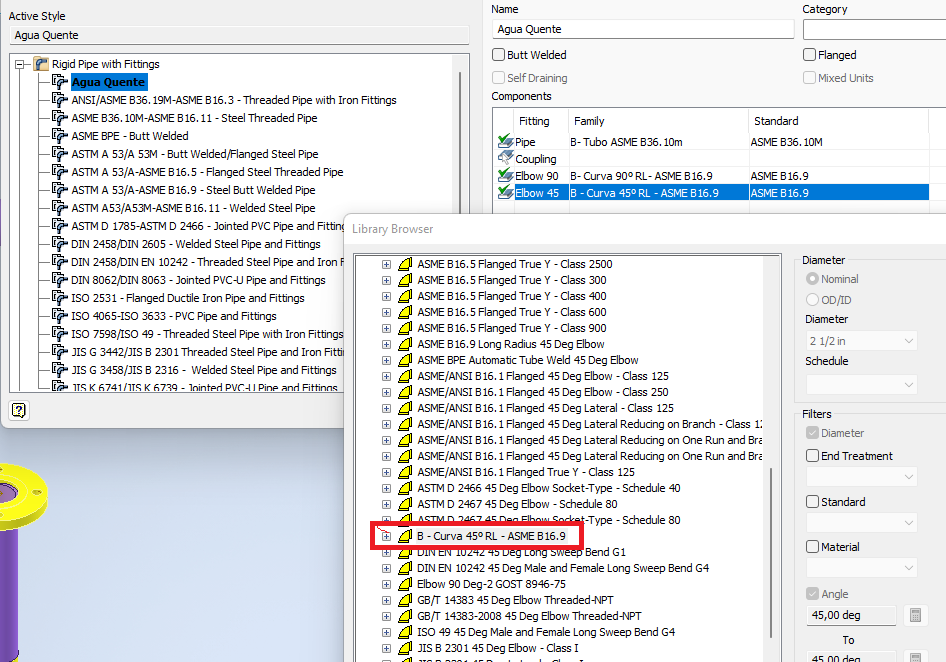Click the ISO 49 45 Deg Long Sweep Bend icon

click(405, 632)
